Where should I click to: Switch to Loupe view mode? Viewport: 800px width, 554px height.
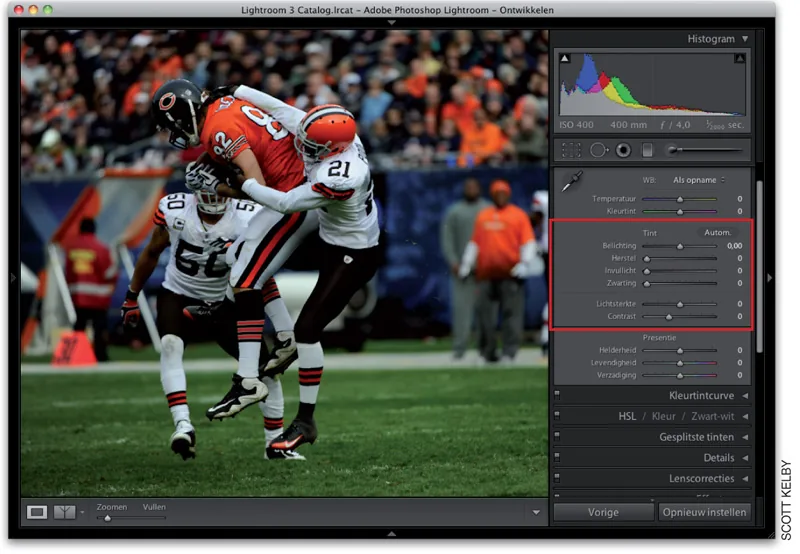tap(37, 512)
